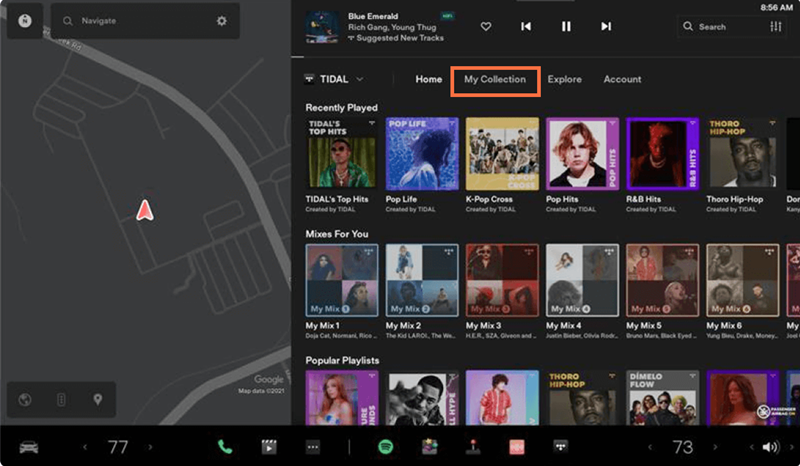
Task: Click the Popular Playlists heading
Action: click(x=342, y=360)
